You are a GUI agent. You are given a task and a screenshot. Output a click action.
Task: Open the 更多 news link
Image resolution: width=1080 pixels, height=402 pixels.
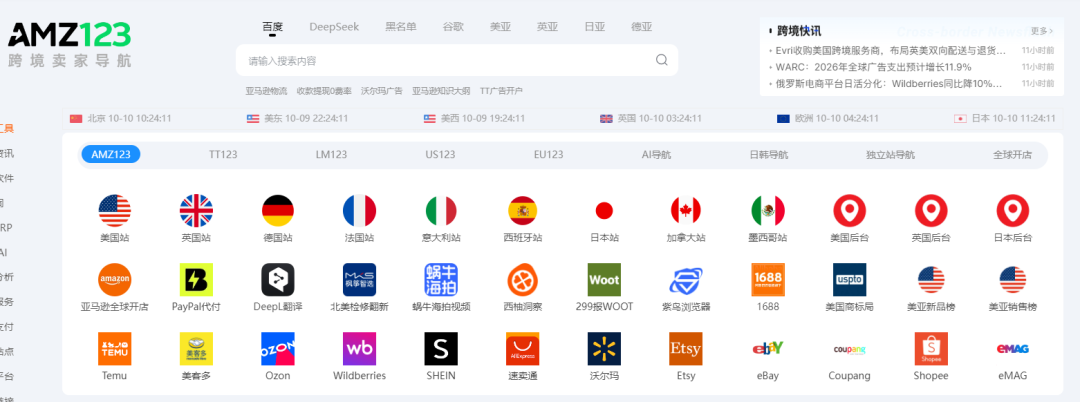pyautogui.click(x=1042, y=31)
